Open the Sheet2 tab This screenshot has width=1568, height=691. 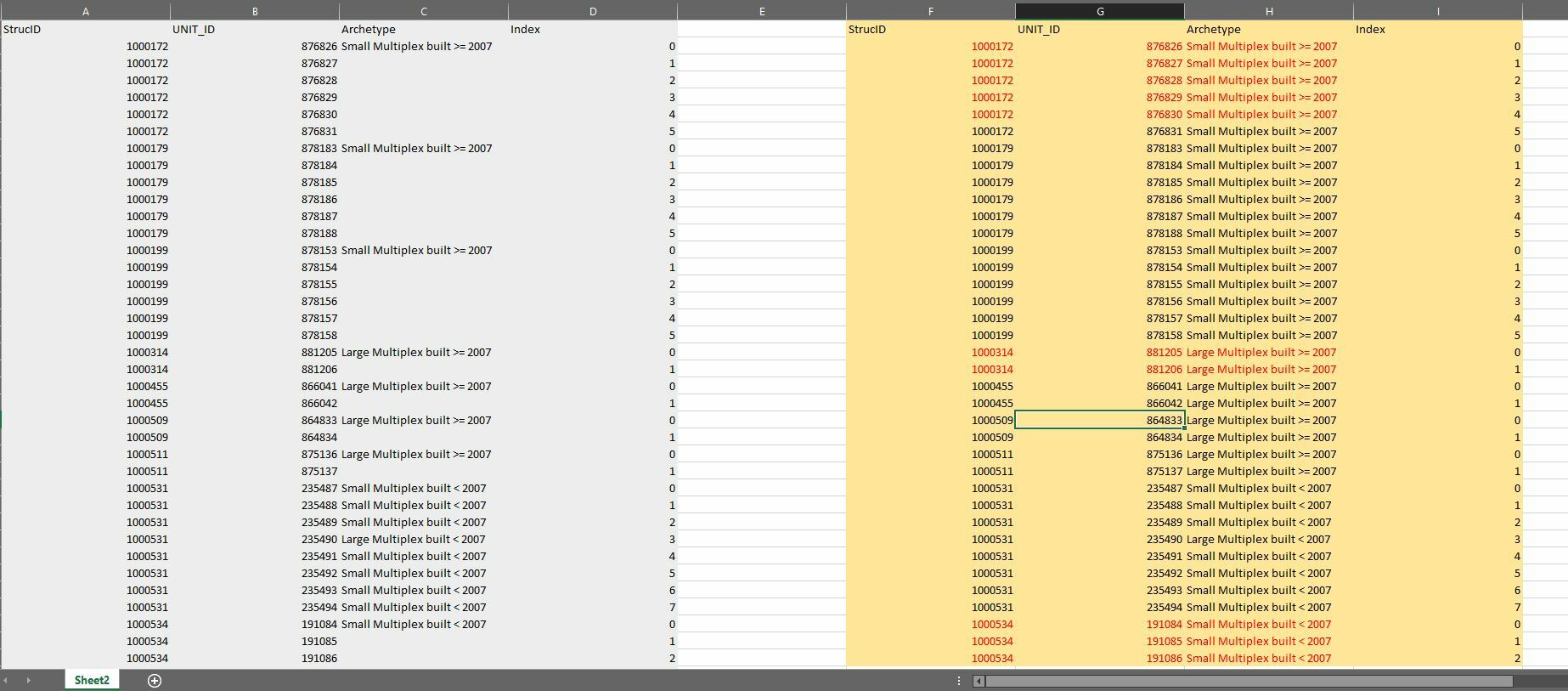tap(92, 680)
